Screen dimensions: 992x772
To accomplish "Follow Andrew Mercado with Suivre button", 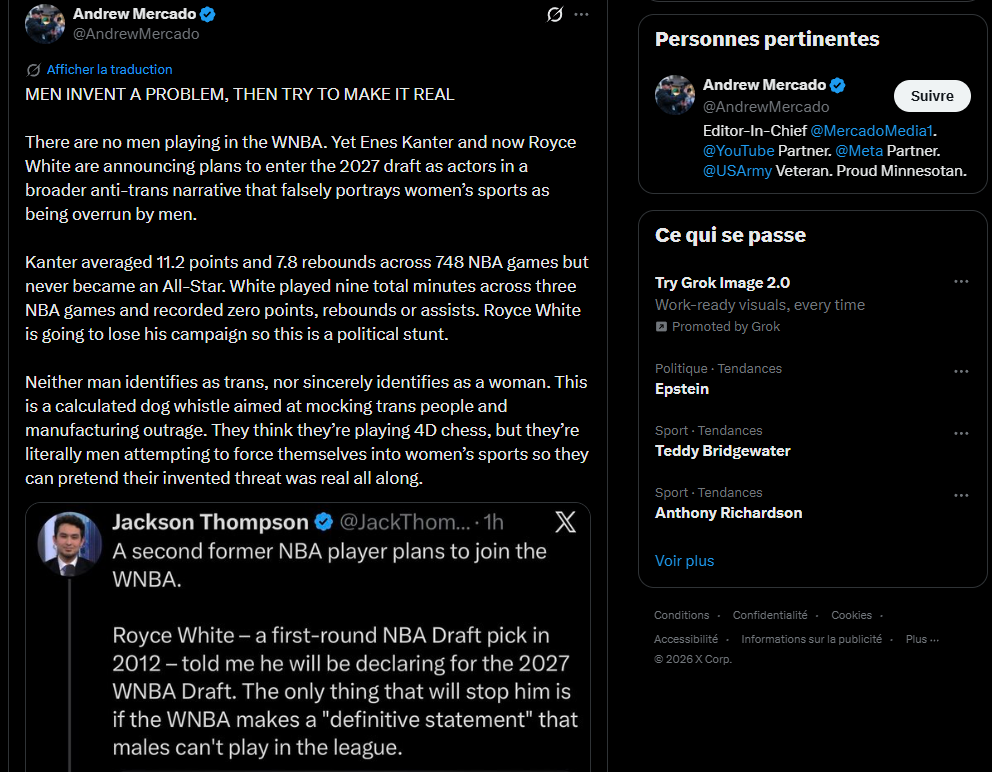I will (x=932, y=96).
